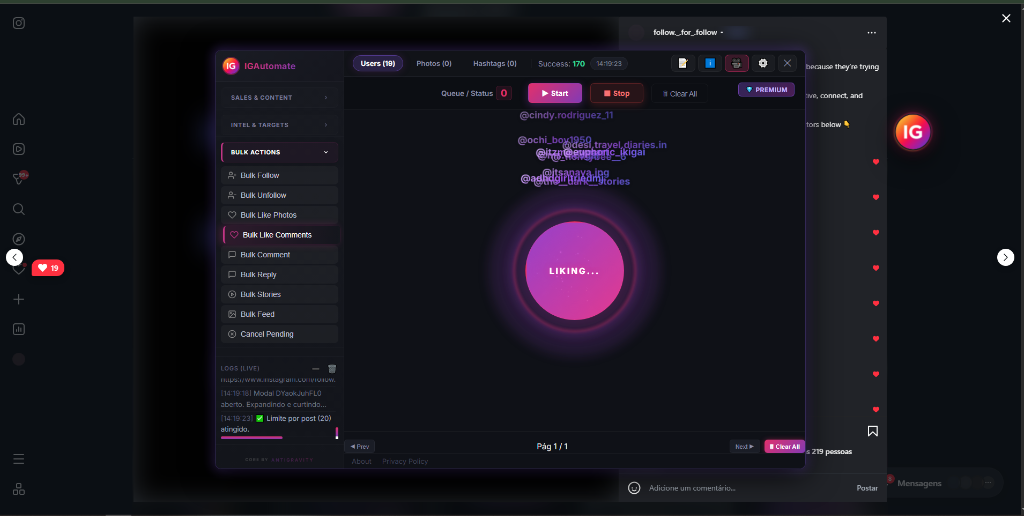Open Instagram search from sidebar

pyautogui.click(x=19, y=209)
